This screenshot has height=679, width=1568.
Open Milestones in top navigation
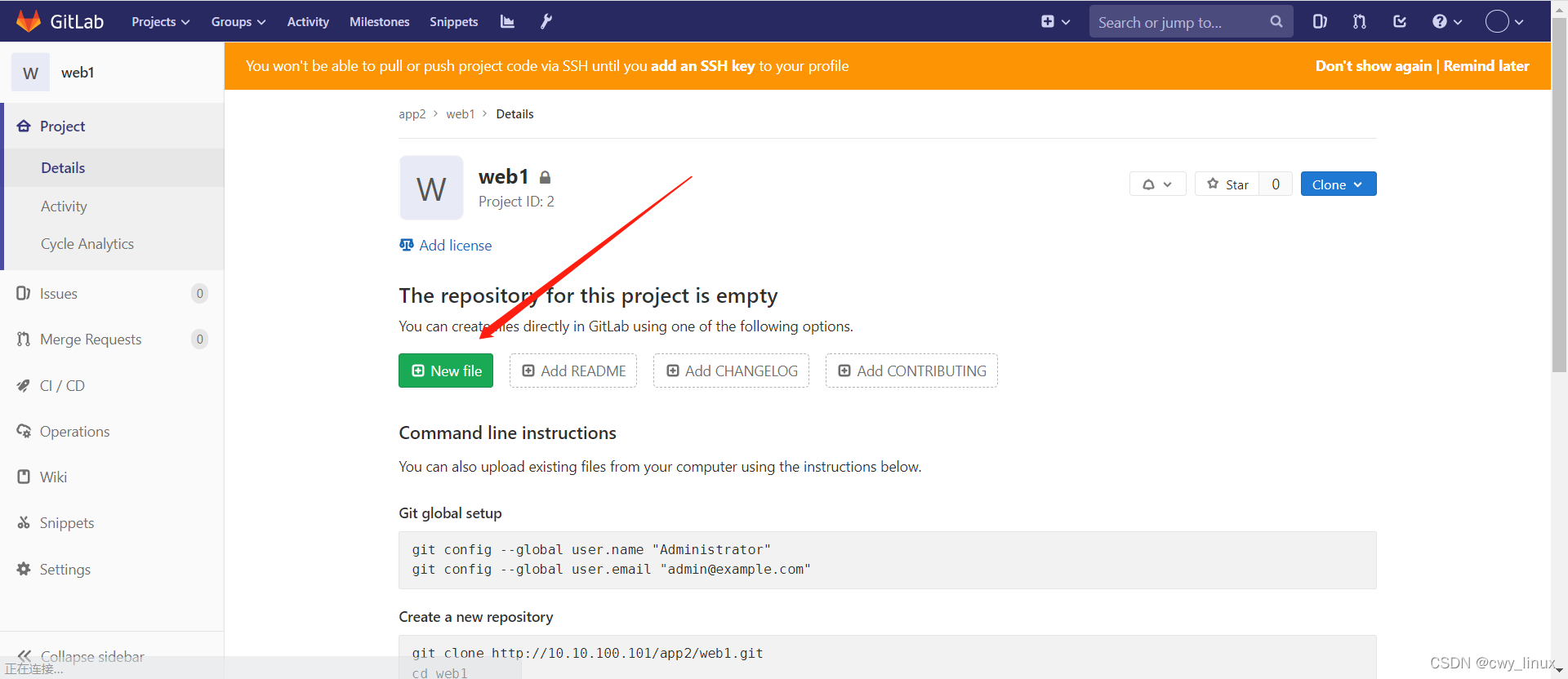tap(380, 22)
